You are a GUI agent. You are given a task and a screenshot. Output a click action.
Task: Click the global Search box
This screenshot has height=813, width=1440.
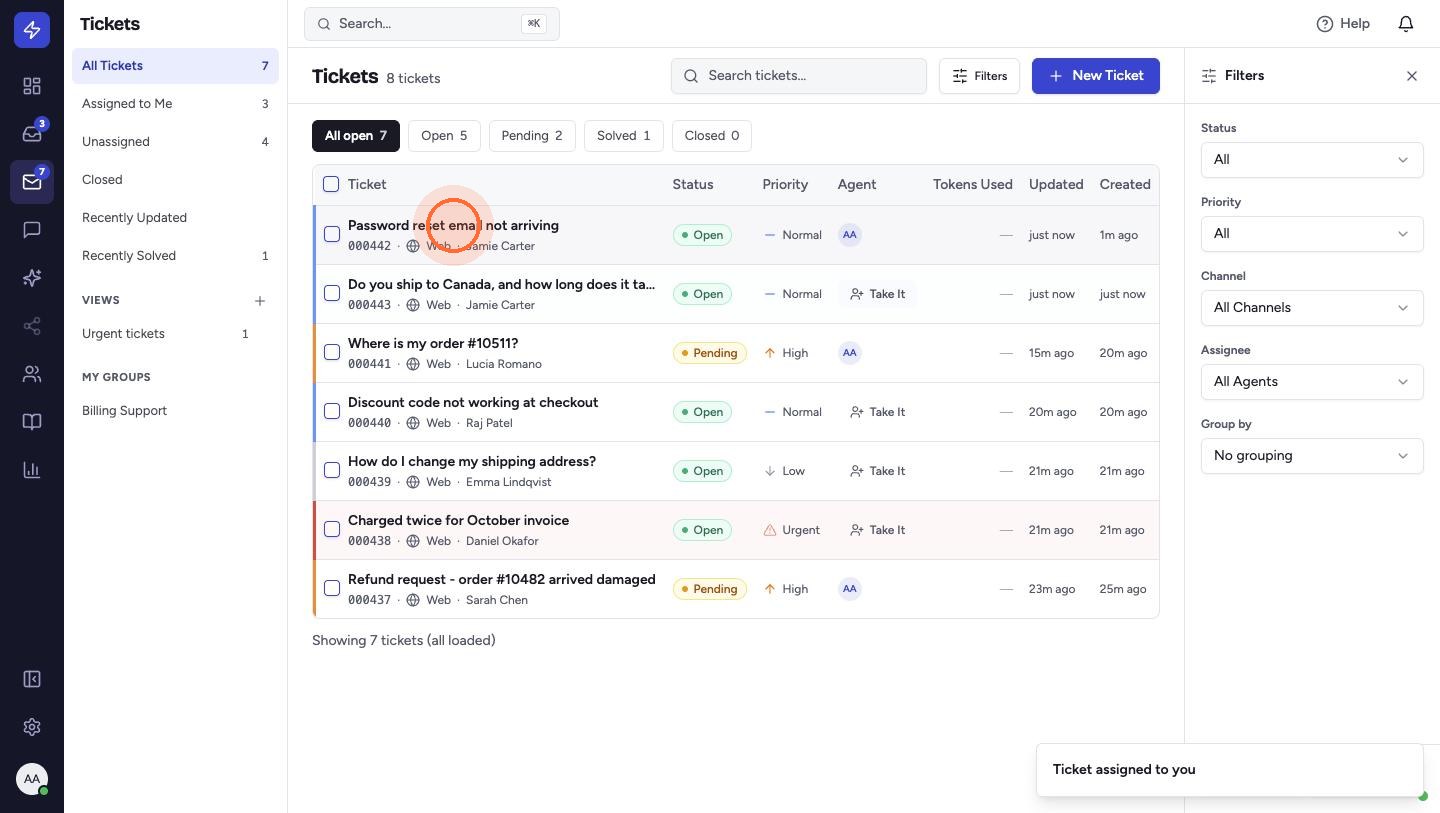click(x=432, y=24)
